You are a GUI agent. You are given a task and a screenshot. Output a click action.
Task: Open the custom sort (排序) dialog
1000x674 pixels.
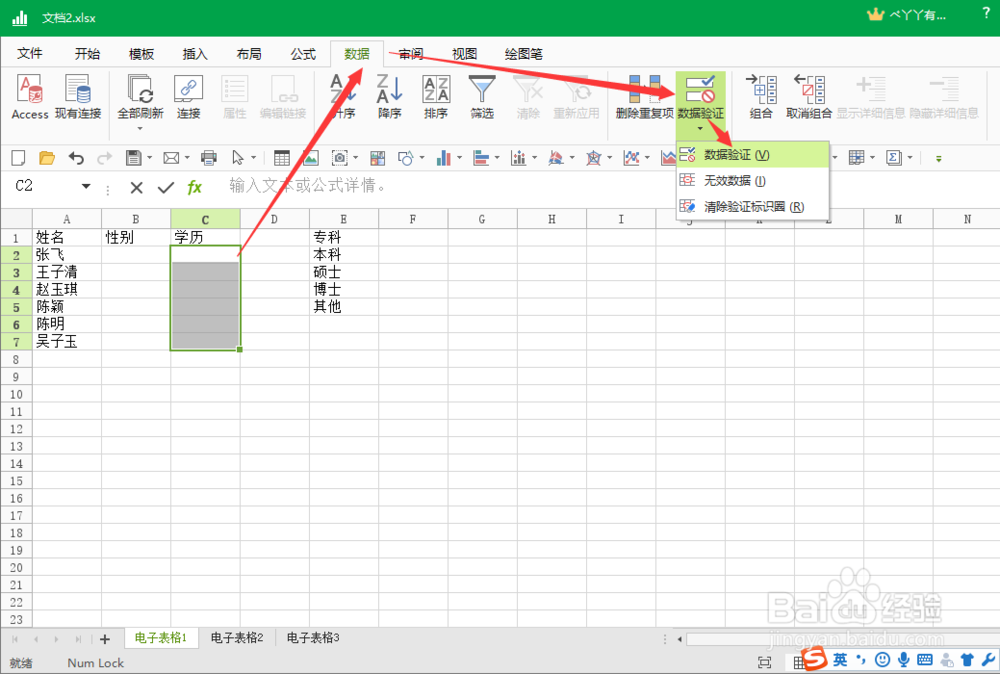pyautogui.click(x=436, y=96)
